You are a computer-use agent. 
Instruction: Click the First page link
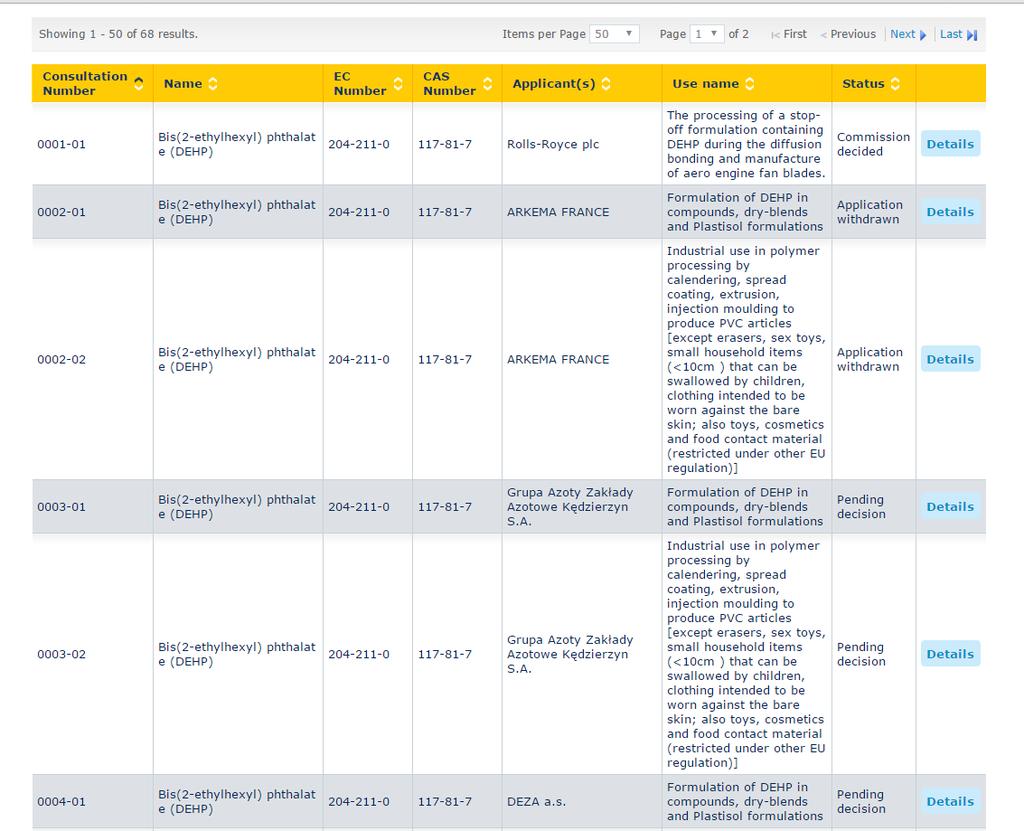tap(788, 35)
